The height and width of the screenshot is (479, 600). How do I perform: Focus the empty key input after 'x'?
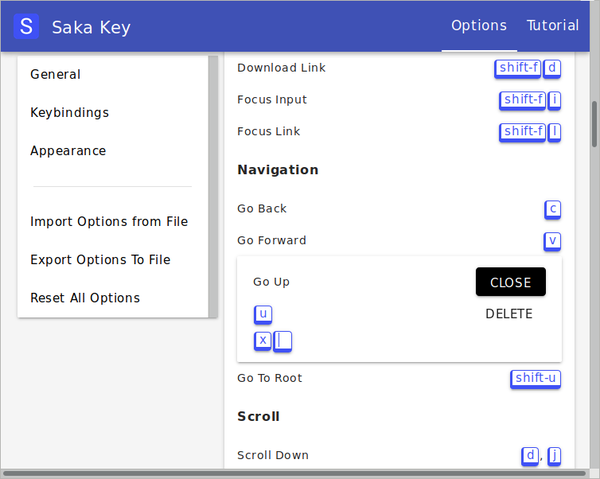coord(283,341)
